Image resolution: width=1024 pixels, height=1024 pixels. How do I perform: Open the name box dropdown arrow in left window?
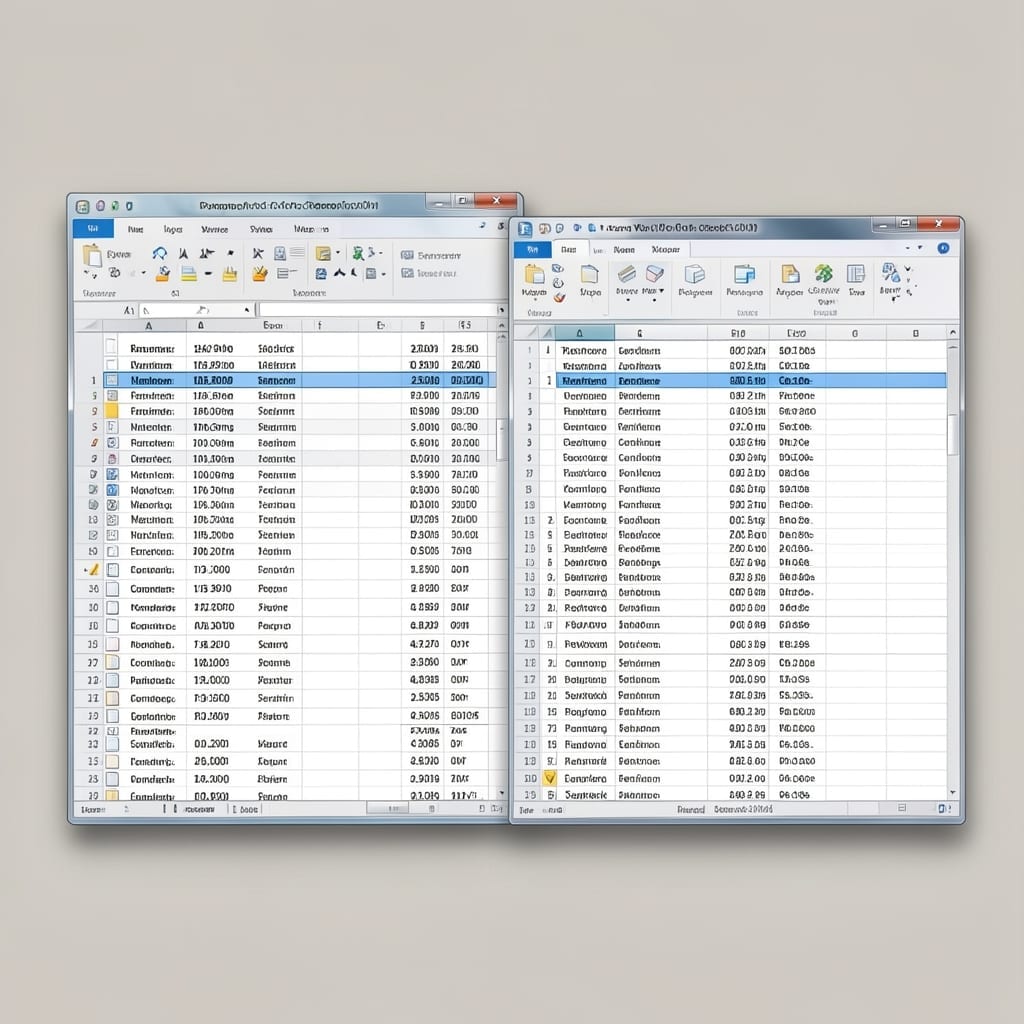coord(247,310)
